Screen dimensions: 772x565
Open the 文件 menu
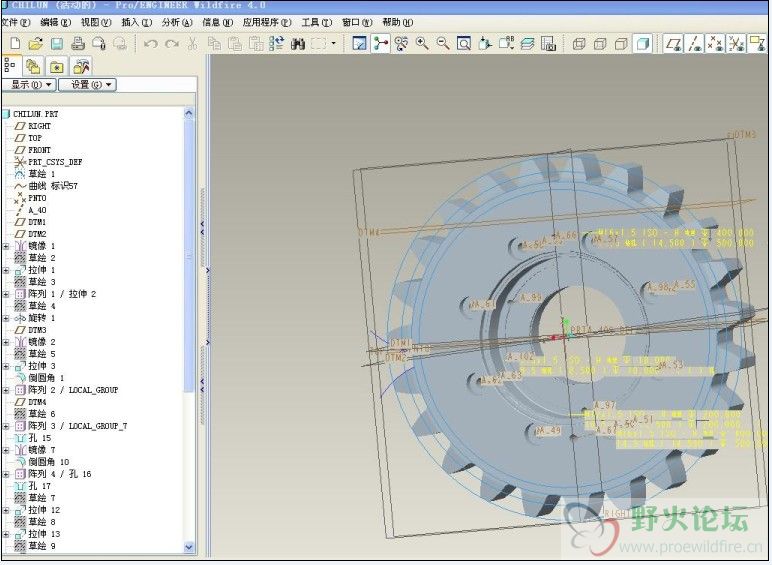pyautogui.click(x=16, y=22)
